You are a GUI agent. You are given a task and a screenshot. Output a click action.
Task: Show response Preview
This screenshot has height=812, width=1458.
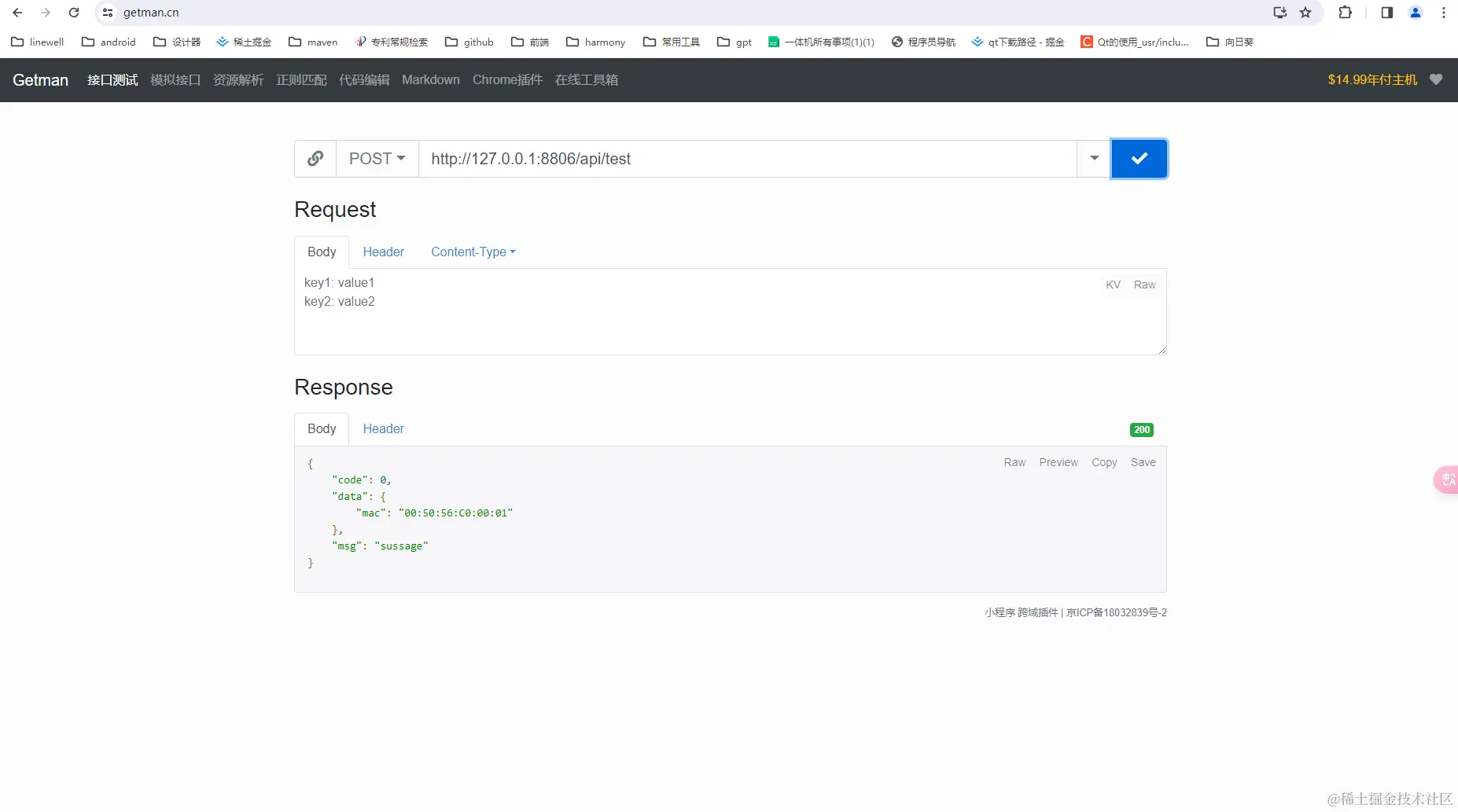pyautogui.click(x=1059, y=462)
